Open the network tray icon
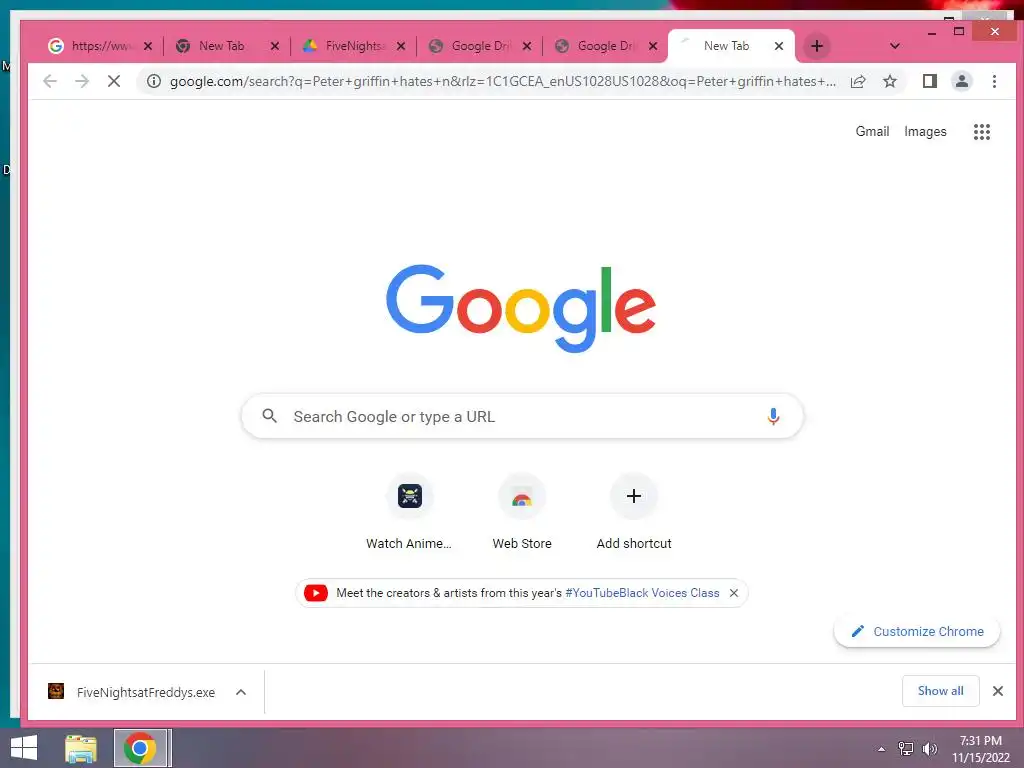 click(x=905, y=749)
